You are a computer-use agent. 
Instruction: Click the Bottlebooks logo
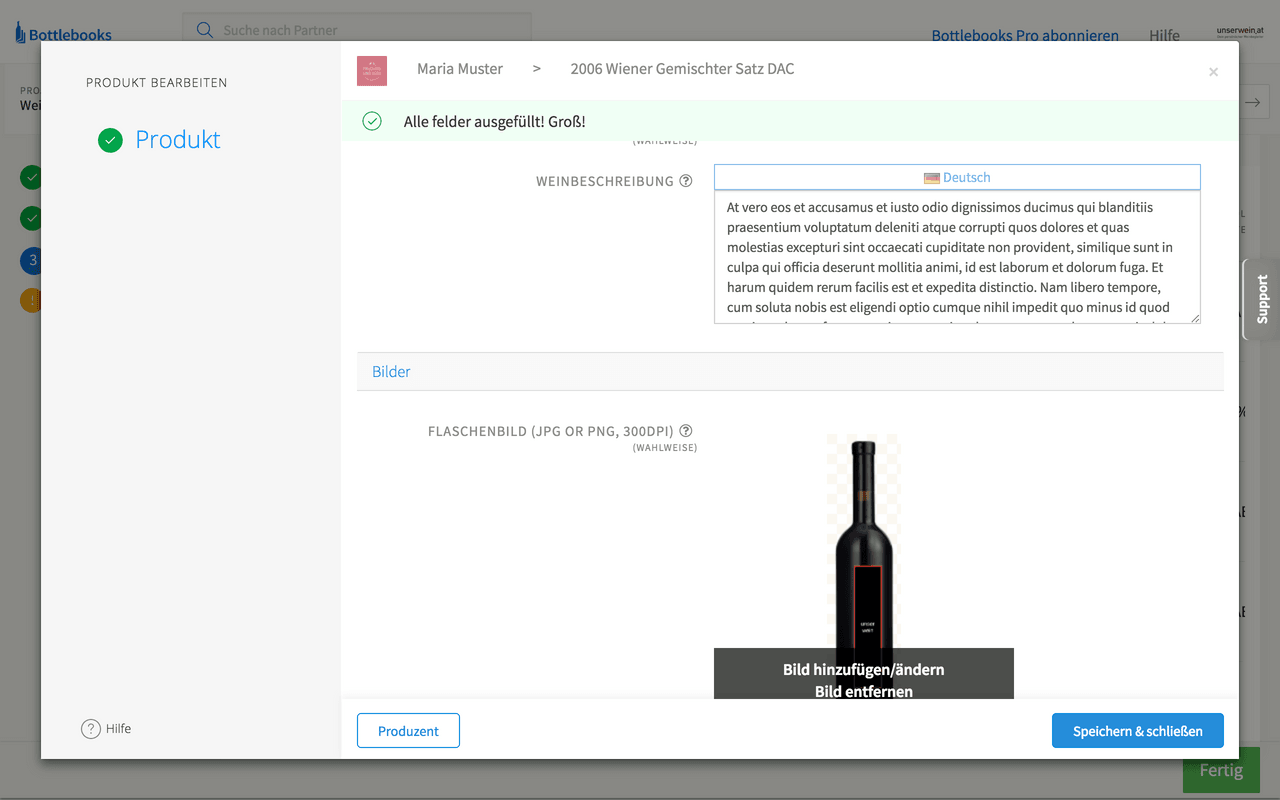[x=63, y=34]
